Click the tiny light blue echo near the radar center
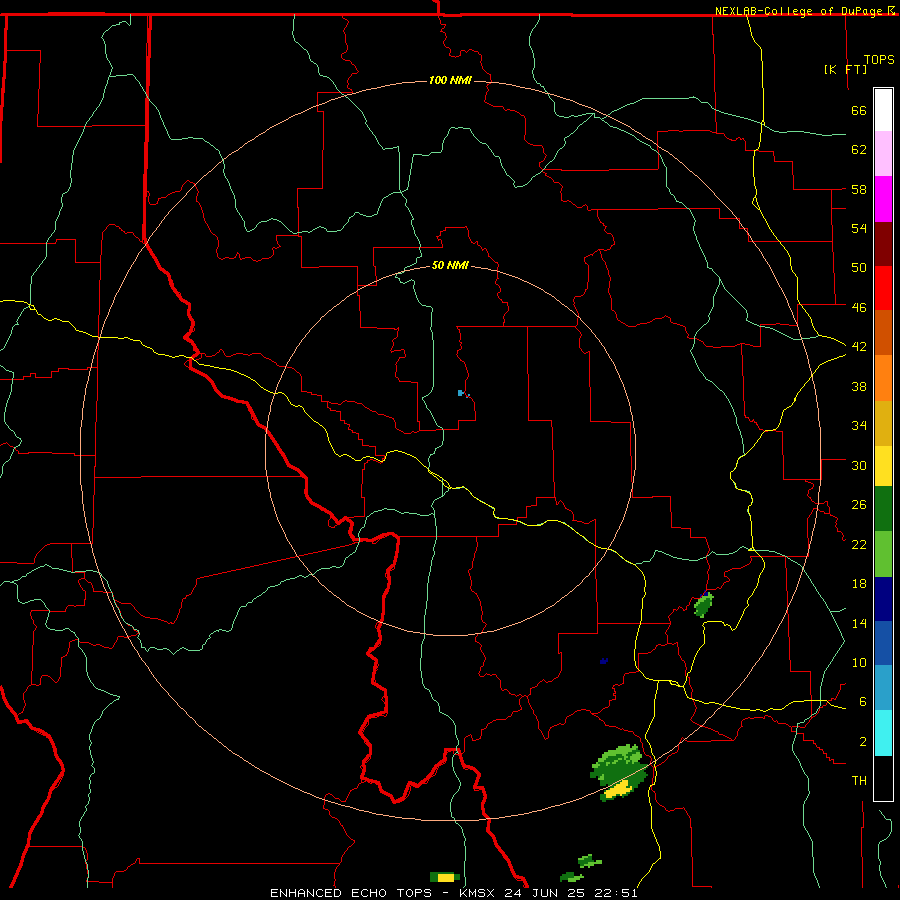Image resolution: width=900 pixels, height=900 pixels. [x=463, y=393]
